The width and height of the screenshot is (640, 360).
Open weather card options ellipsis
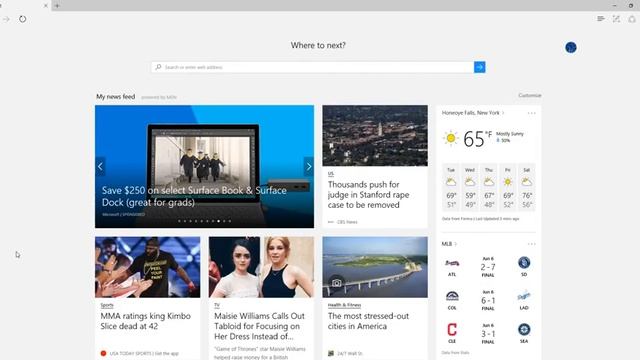click(x=531, y=113)
